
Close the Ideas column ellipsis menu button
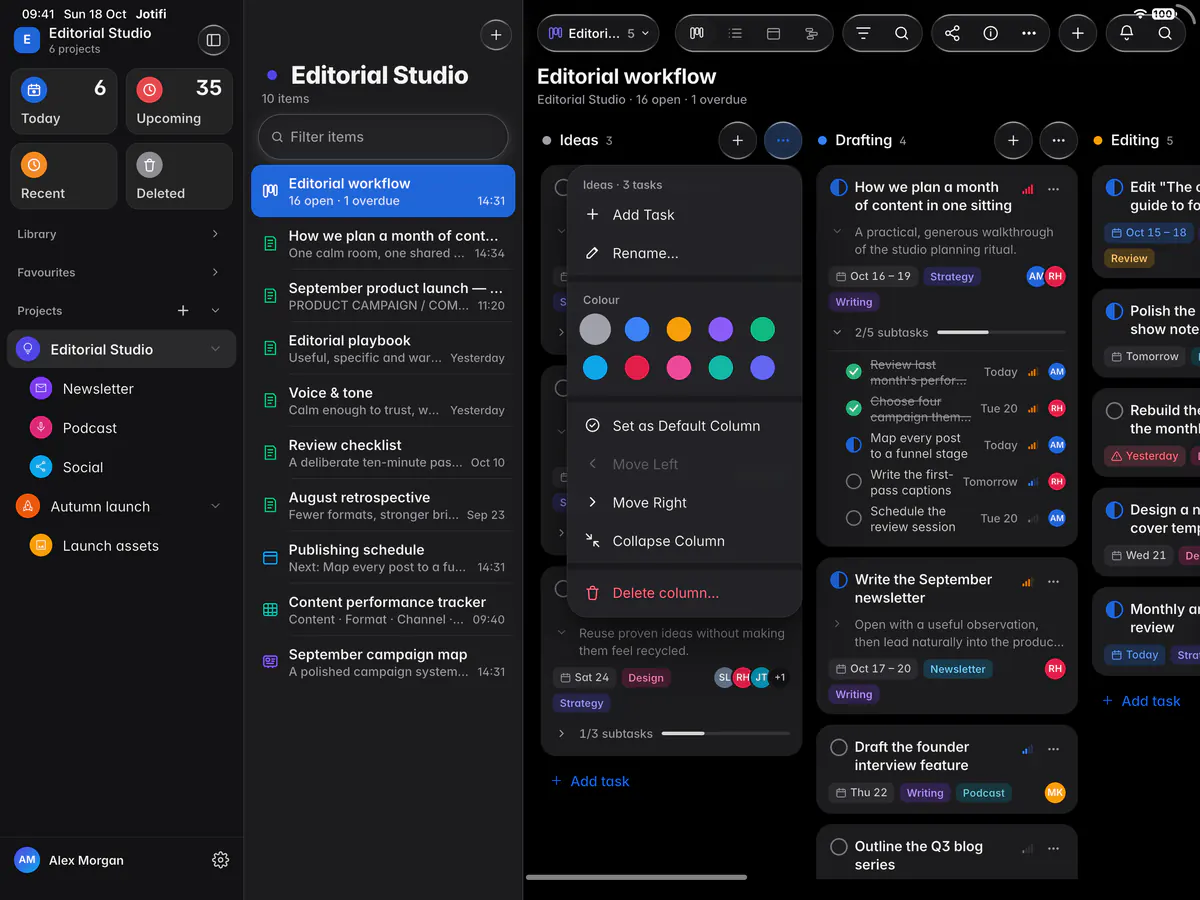(783, 141)
